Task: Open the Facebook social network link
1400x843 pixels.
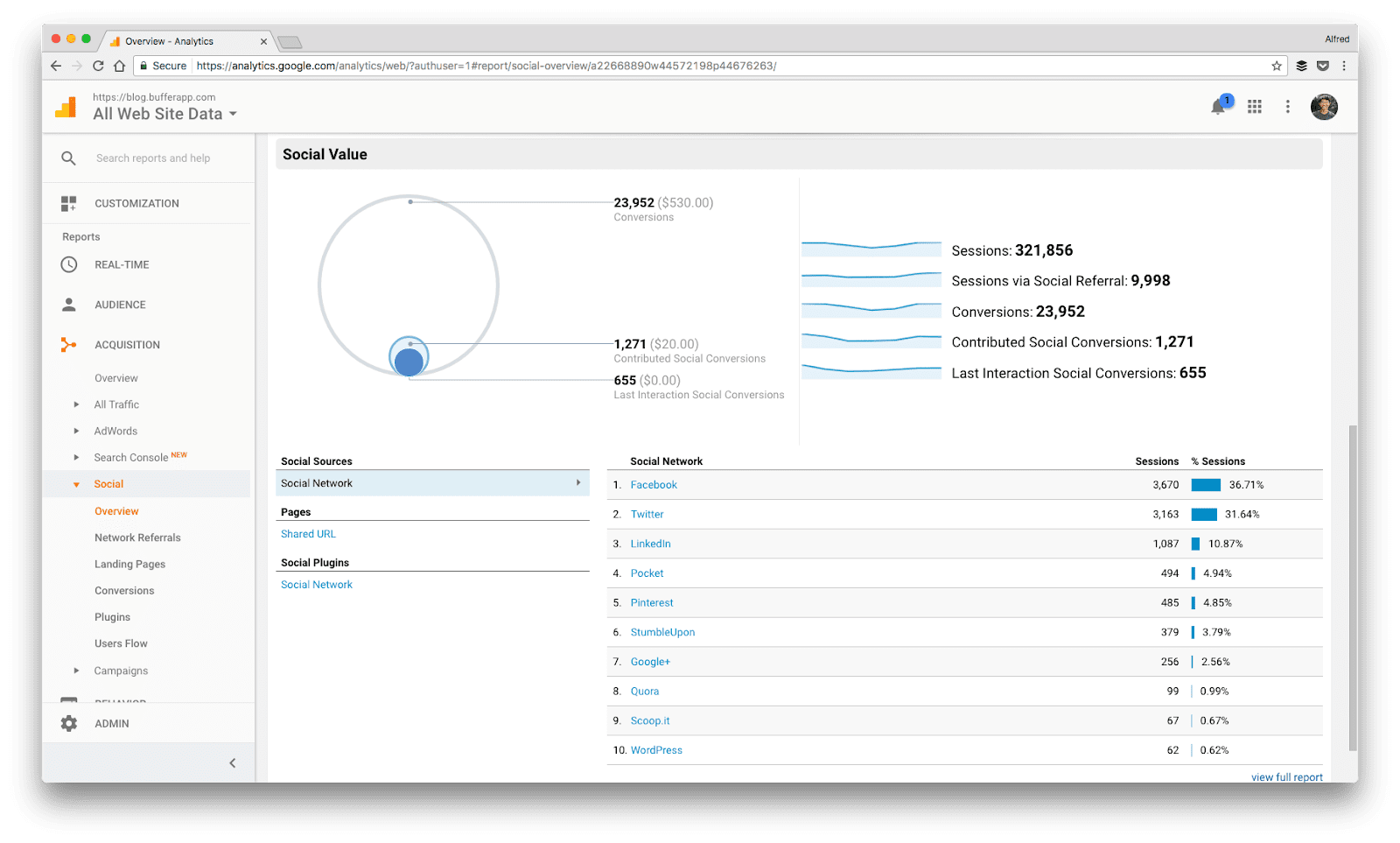Action: click(654, 485)
